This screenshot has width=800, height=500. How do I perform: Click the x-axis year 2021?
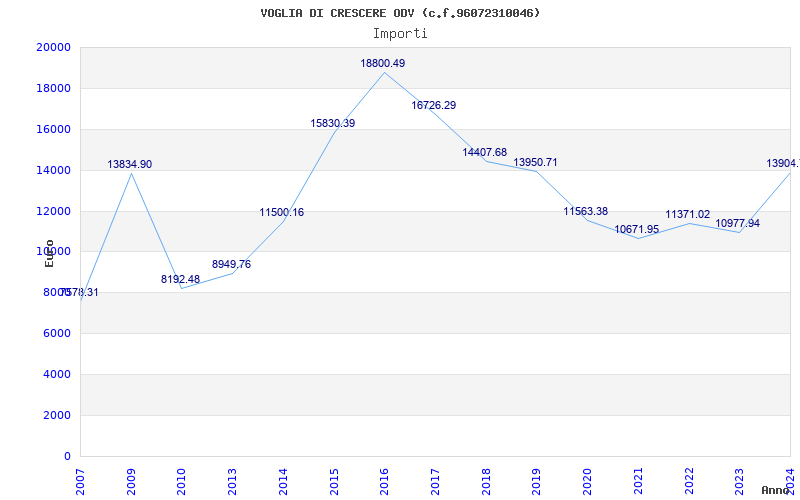[638, 482]
